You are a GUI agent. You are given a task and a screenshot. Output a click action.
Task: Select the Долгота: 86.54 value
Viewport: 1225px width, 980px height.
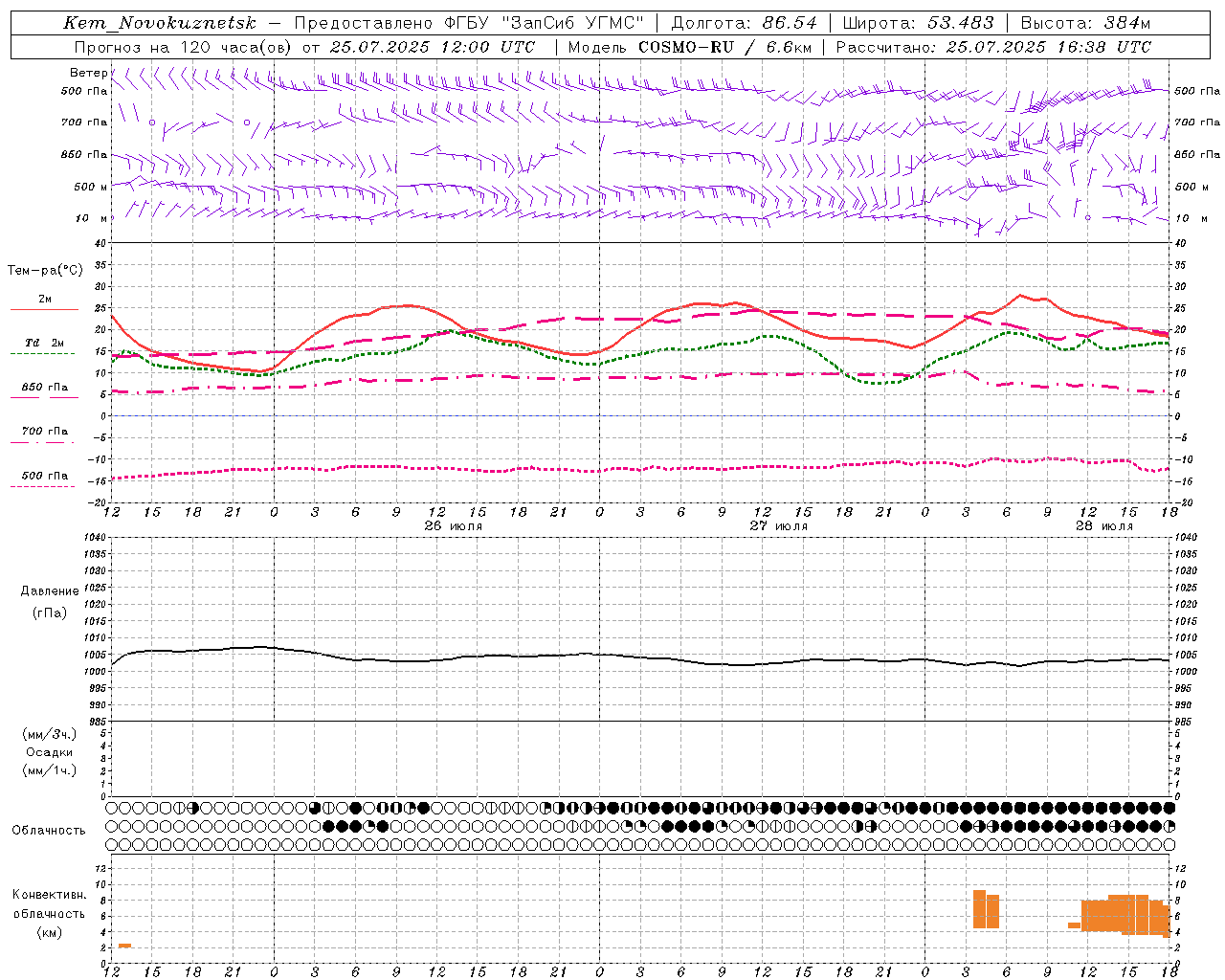click(745, 23)
